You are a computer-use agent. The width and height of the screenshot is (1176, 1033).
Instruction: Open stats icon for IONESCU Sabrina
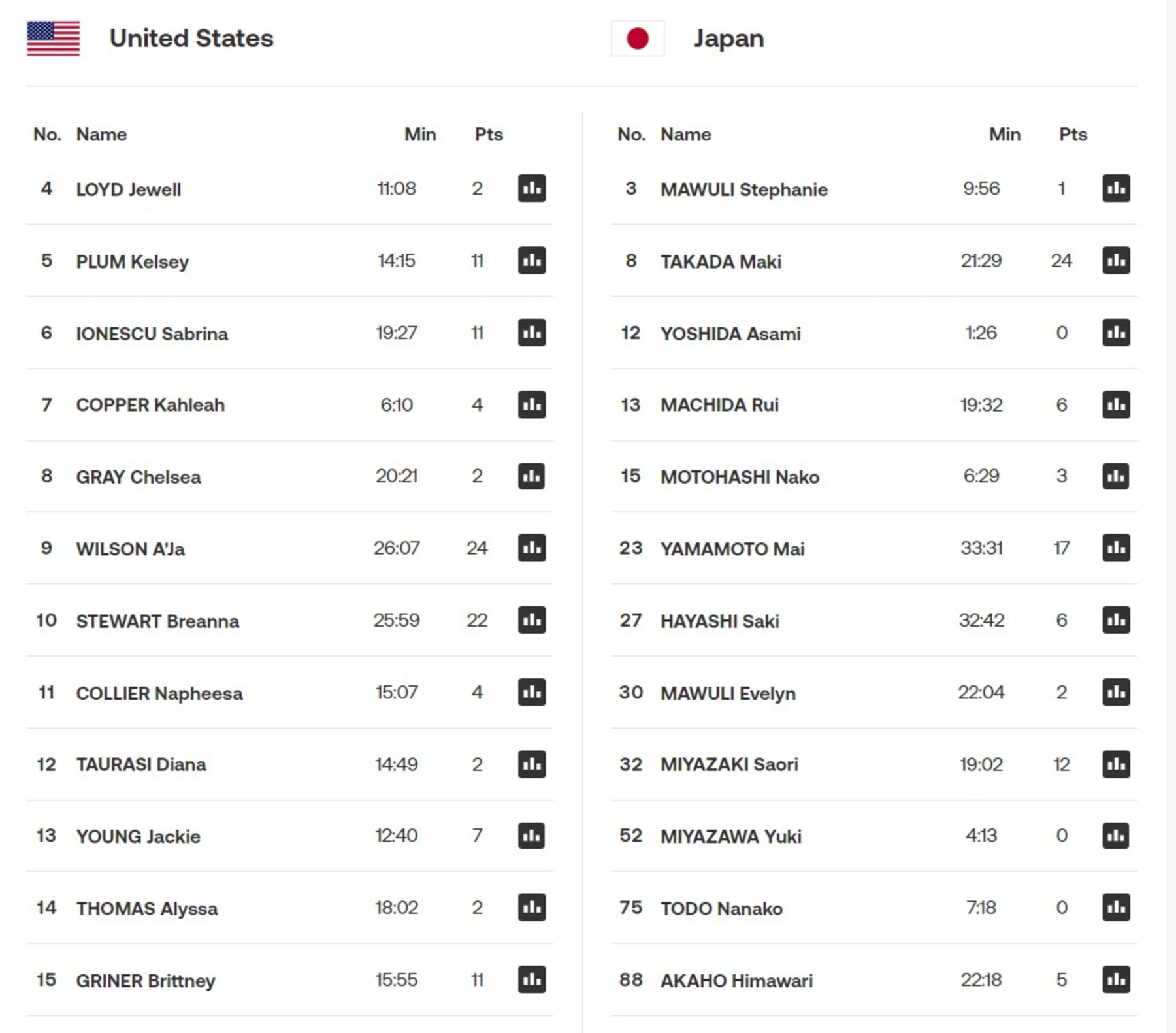[532, 332]
